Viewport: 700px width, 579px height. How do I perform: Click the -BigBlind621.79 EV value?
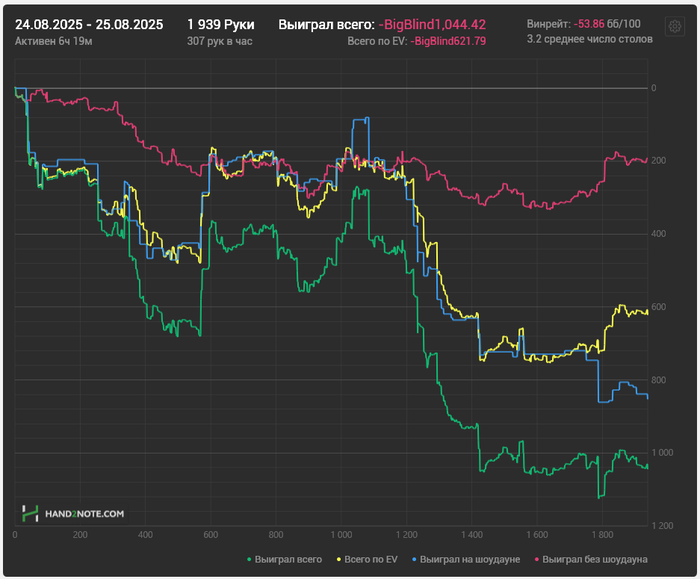(448, 42)
